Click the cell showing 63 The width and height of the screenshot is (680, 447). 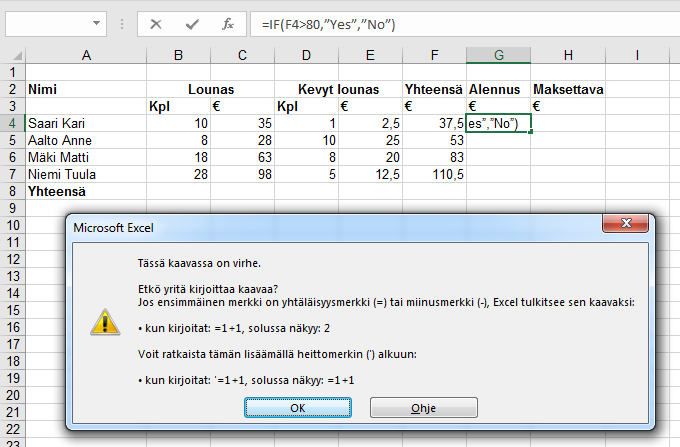[242, 157]
